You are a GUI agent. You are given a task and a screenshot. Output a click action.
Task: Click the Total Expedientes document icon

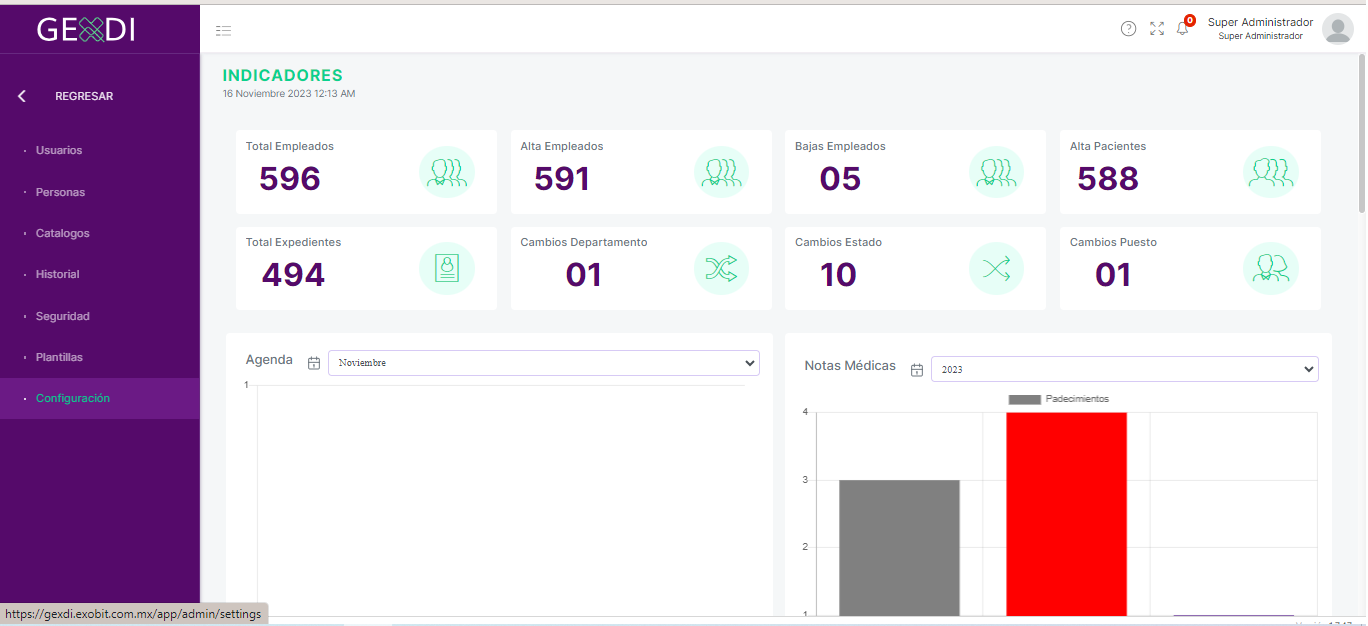tap(446, 268)
